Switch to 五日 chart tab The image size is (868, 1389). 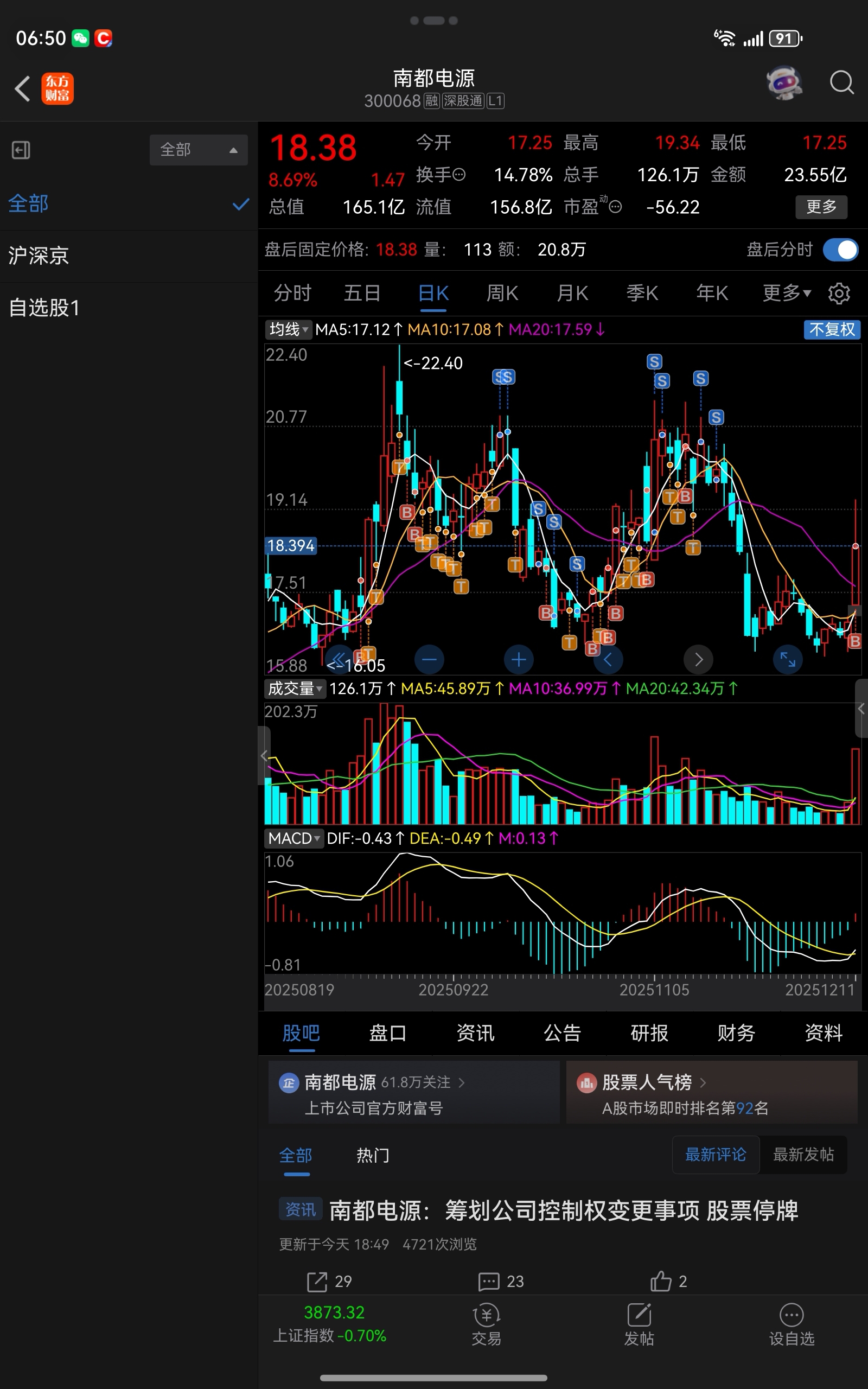[x=362, y=294]
